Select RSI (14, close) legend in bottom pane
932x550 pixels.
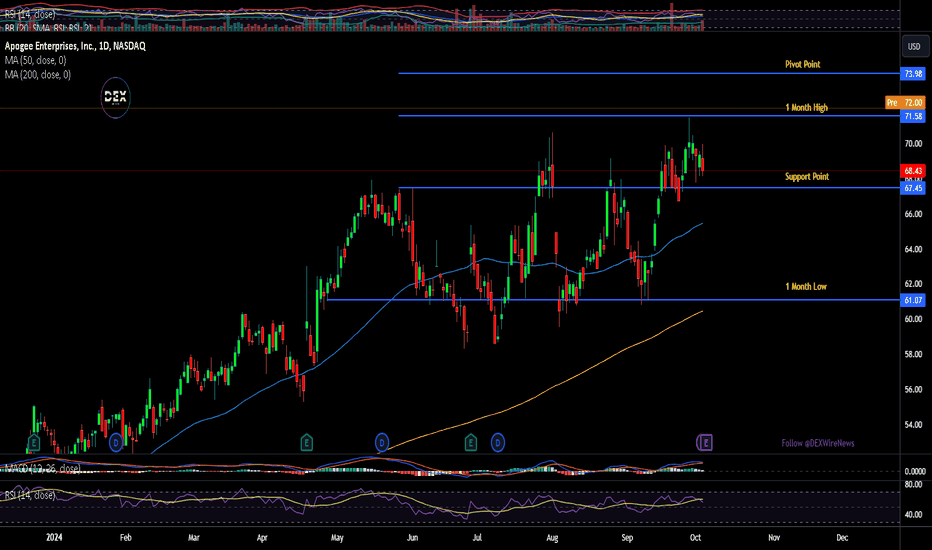pyautogui.click(x=30, y=495)
